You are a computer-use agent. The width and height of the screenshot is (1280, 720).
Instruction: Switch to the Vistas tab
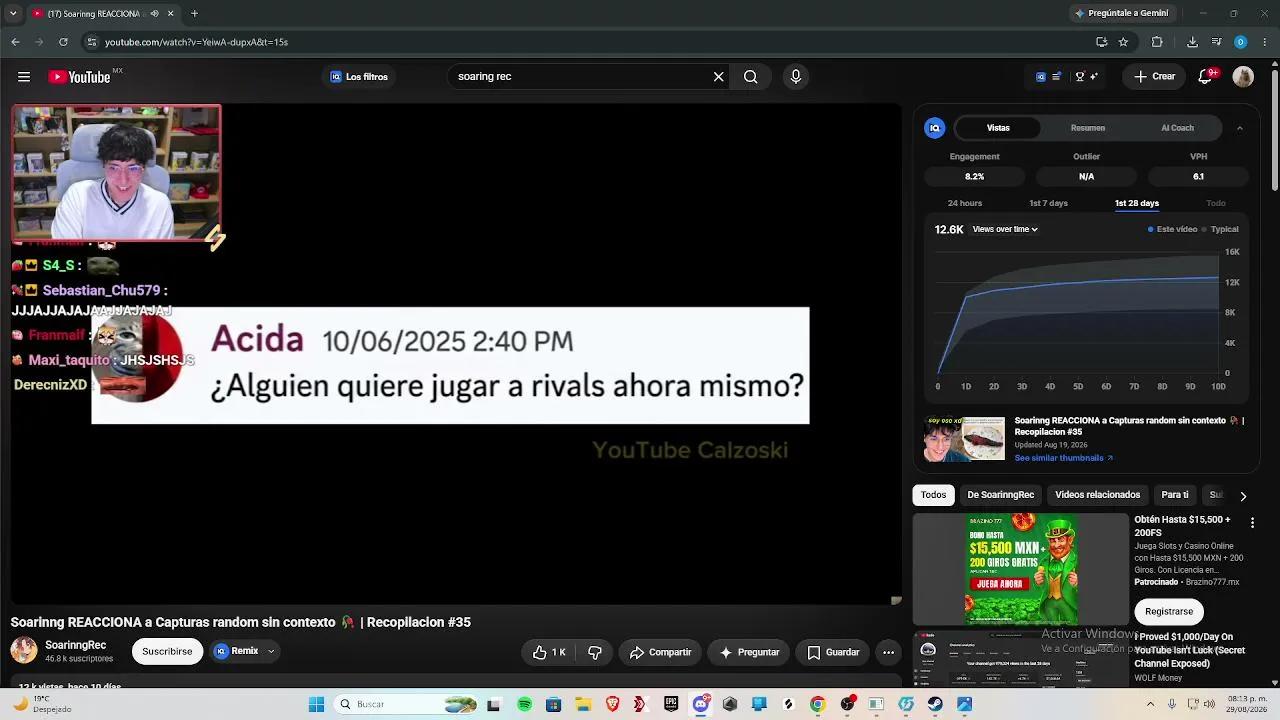tap(998, 128)
